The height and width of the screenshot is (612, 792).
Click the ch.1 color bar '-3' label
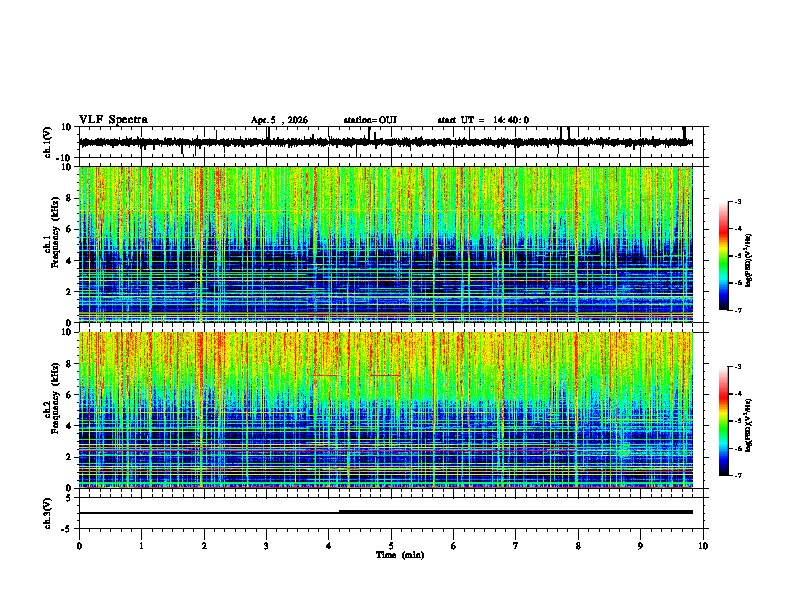tap(738, 201)
